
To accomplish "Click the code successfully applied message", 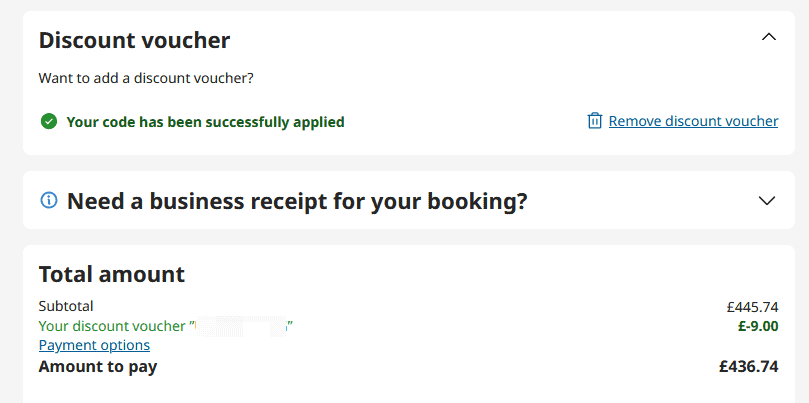I will (x=205, y=122).
